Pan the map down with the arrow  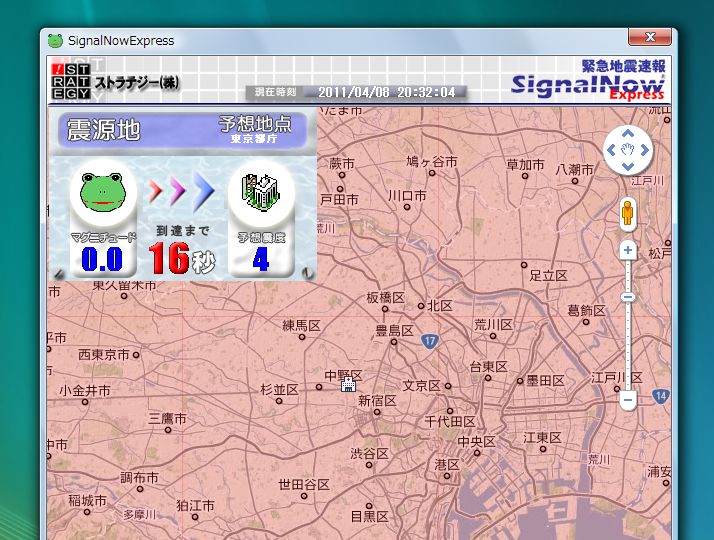coord(628,167)
